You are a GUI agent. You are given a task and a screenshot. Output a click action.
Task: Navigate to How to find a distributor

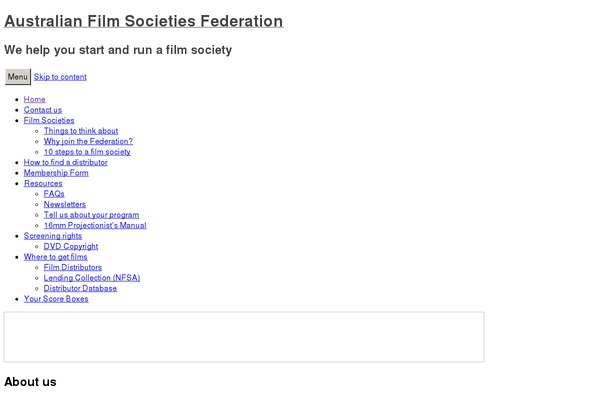(65, 162)
